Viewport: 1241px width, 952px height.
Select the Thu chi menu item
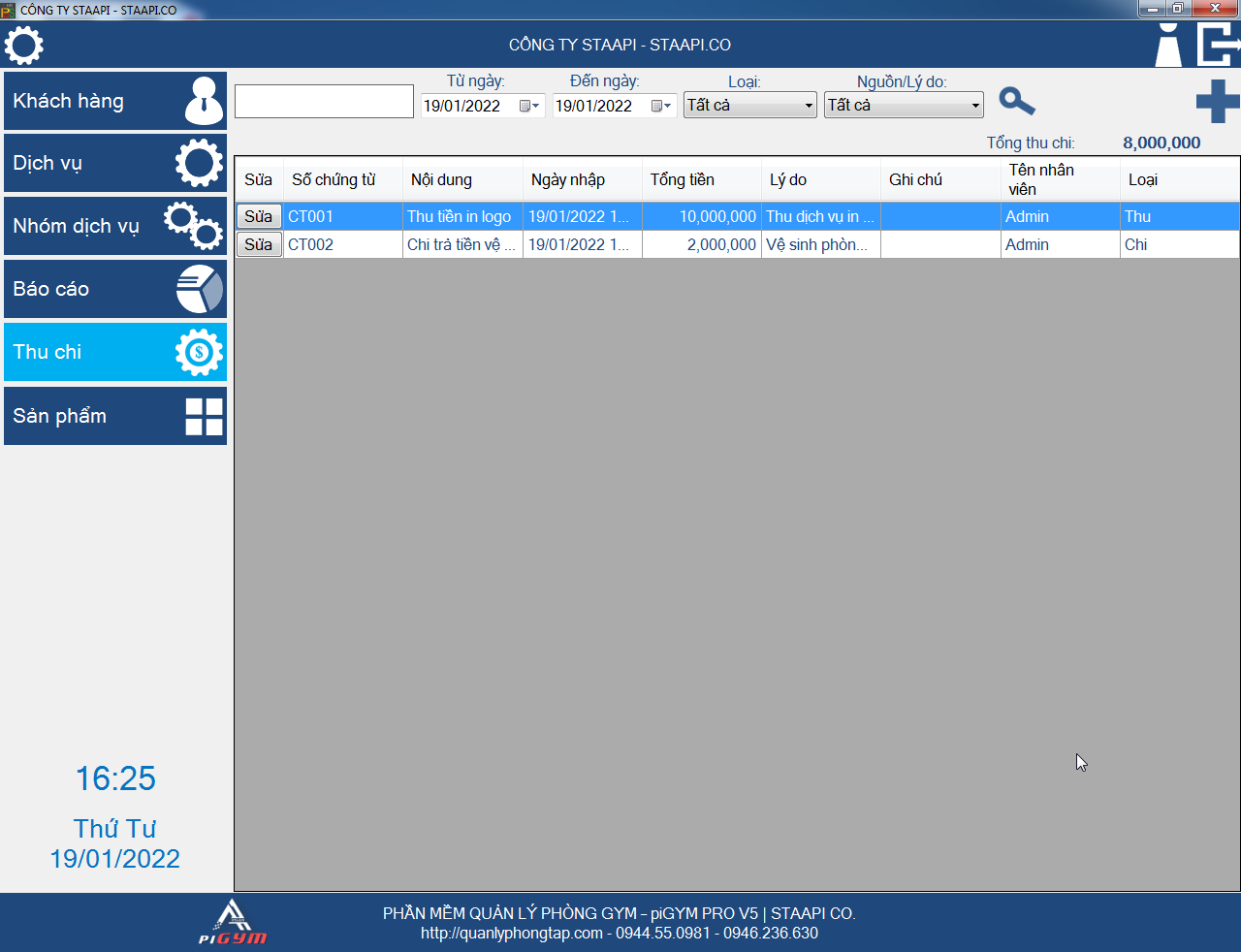115,352
